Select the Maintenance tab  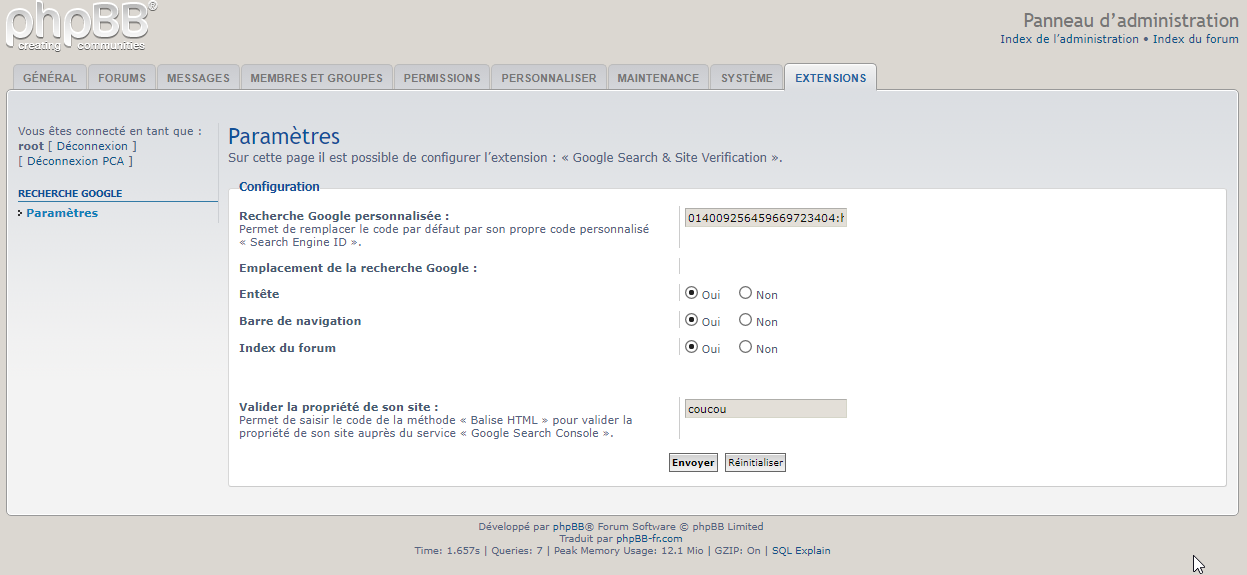point(658,78)
